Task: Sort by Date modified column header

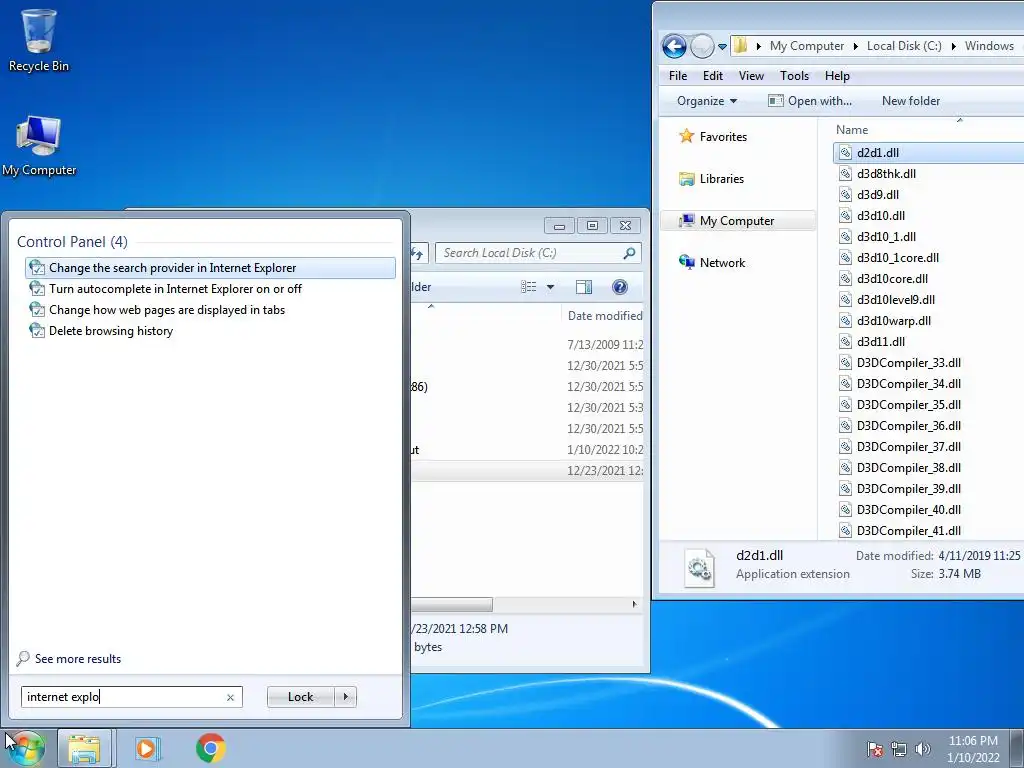Action: click(605, 315)
